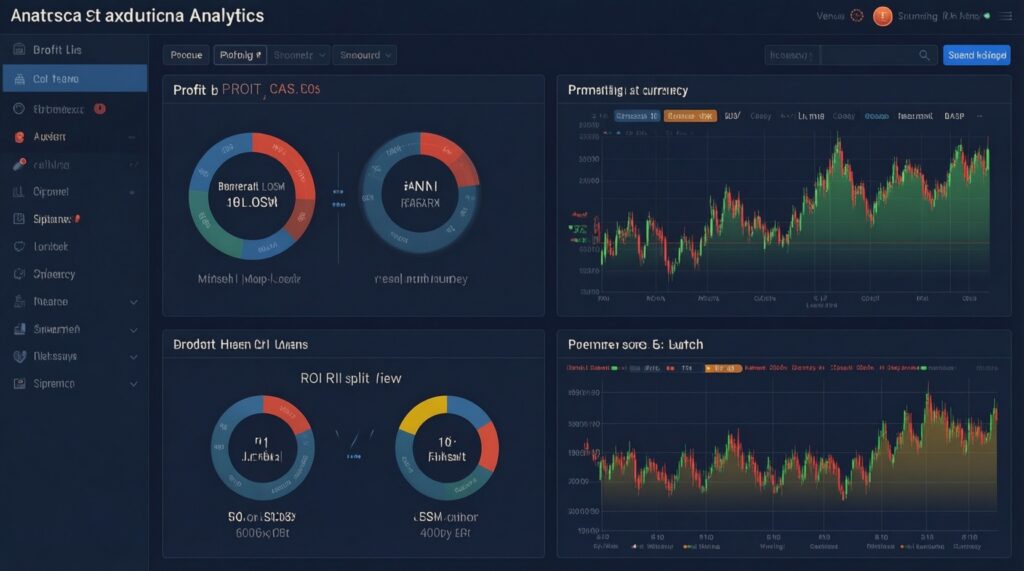Select the red Auden sidebar icon
1024x571 pixels.
pos(20,137)
